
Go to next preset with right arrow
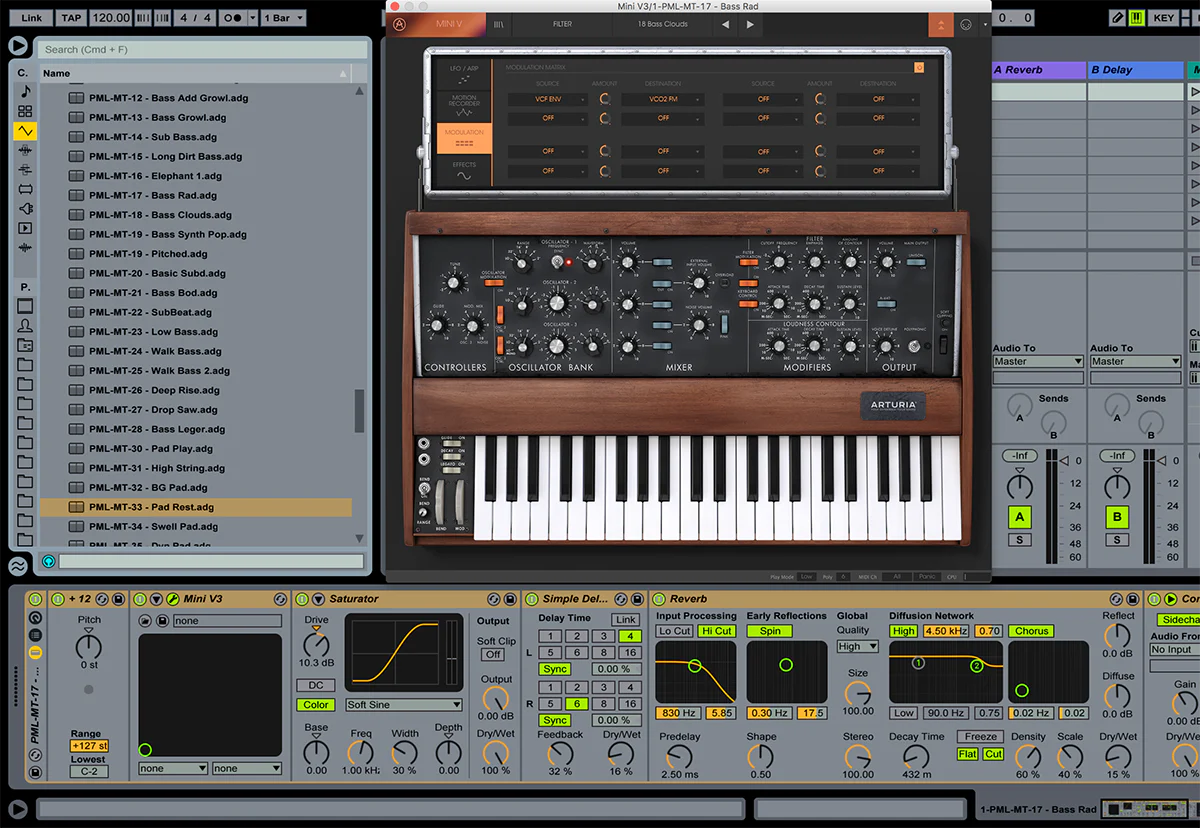click(750, 24)
